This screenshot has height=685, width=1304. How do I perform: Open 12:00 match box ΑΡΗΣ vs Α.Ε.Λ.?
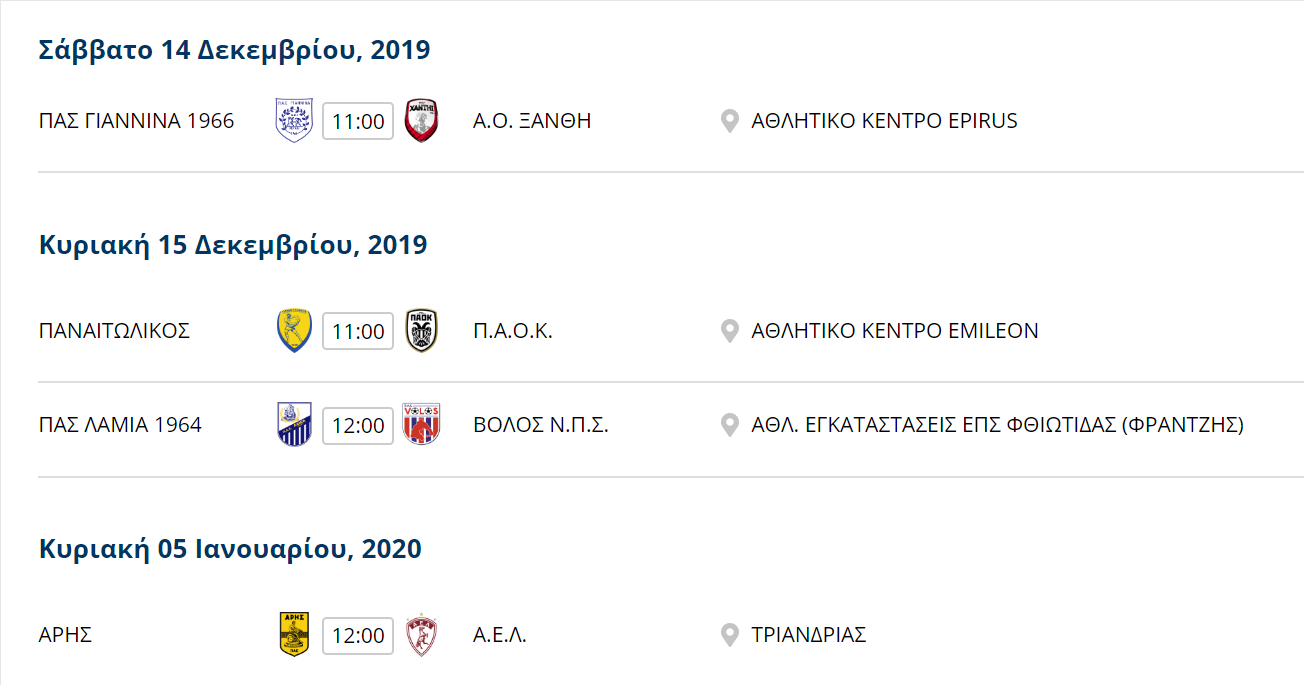[x=358, y=636]
